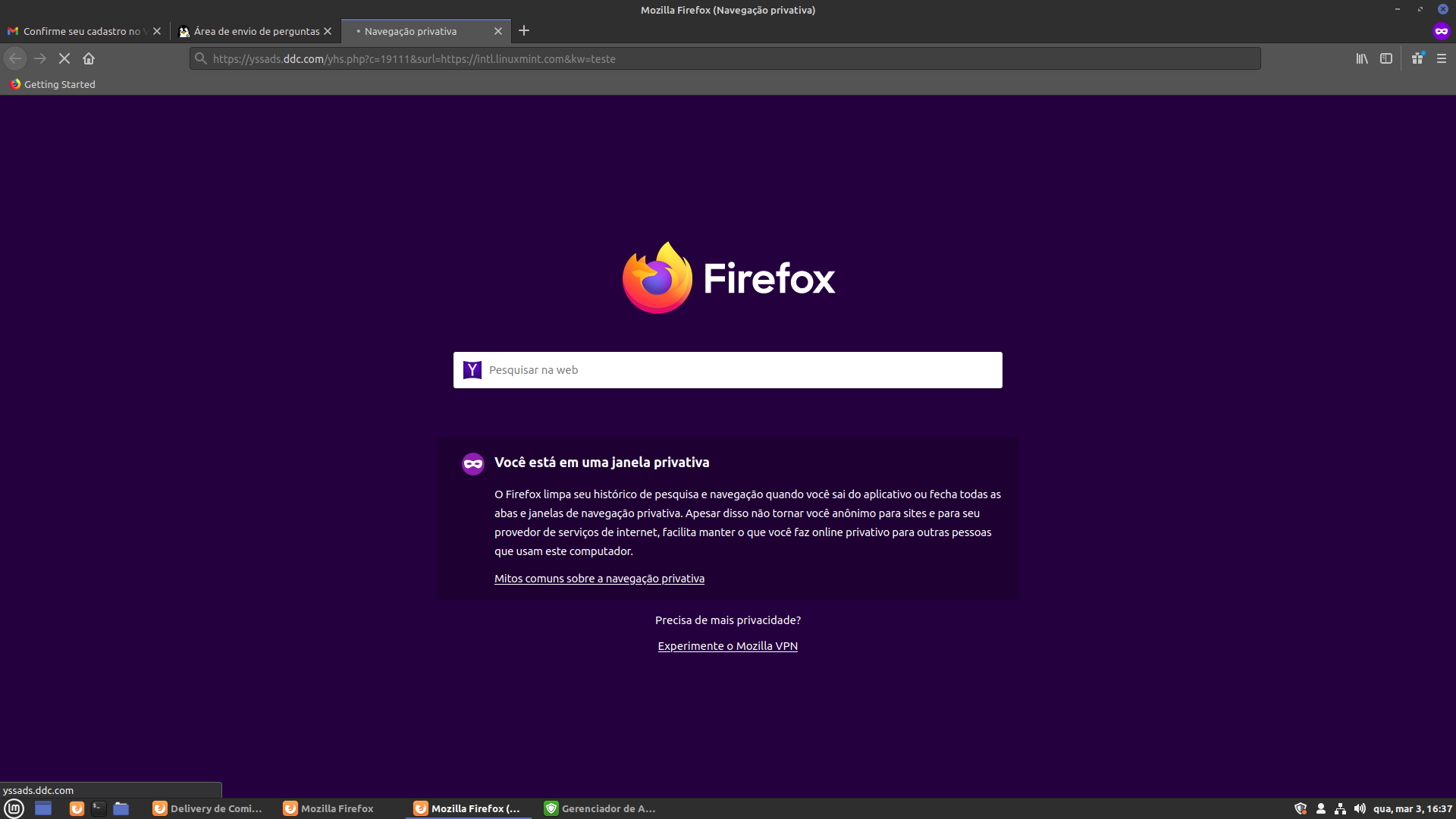The image size is (1456, 819).
Task: Go back using the back arrow
Action: click(15, 58)
